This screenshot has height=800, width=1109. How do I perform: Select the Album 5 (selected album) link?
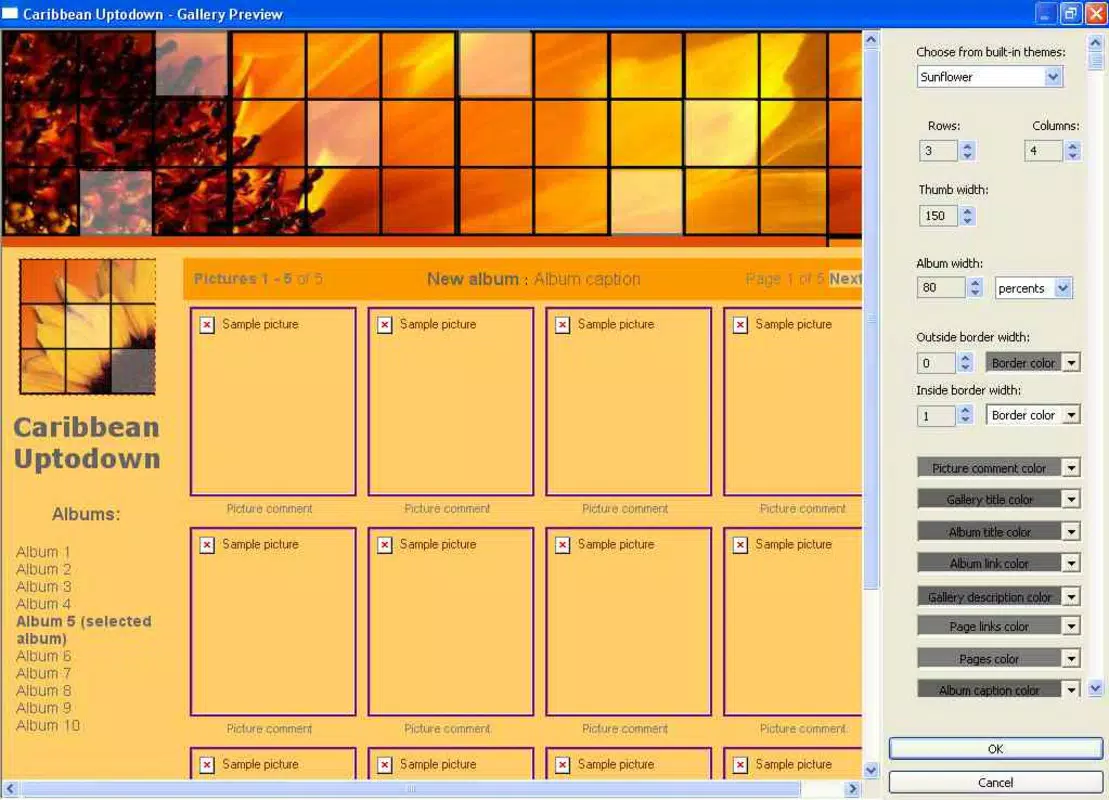click(x=83, y=630)
